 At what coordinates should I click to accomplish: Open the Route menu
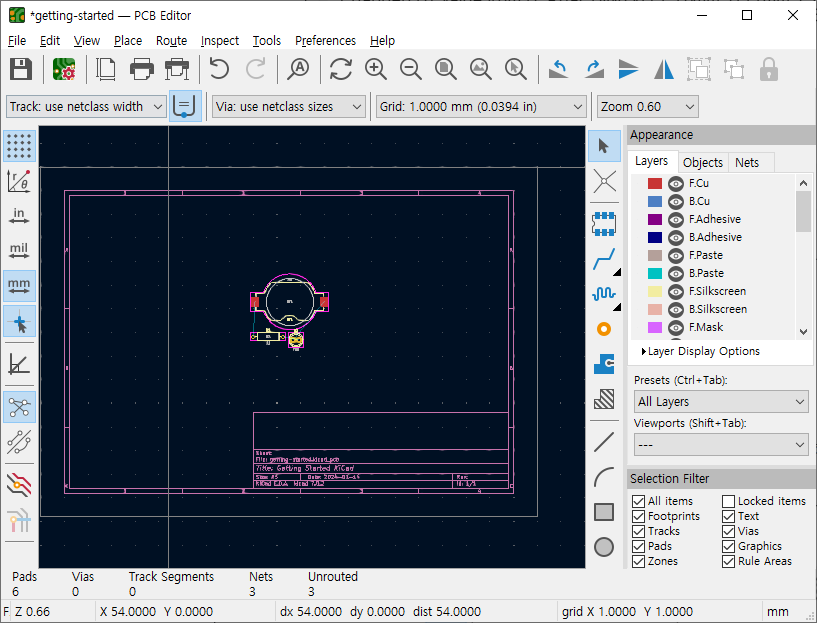pos(171,41)
